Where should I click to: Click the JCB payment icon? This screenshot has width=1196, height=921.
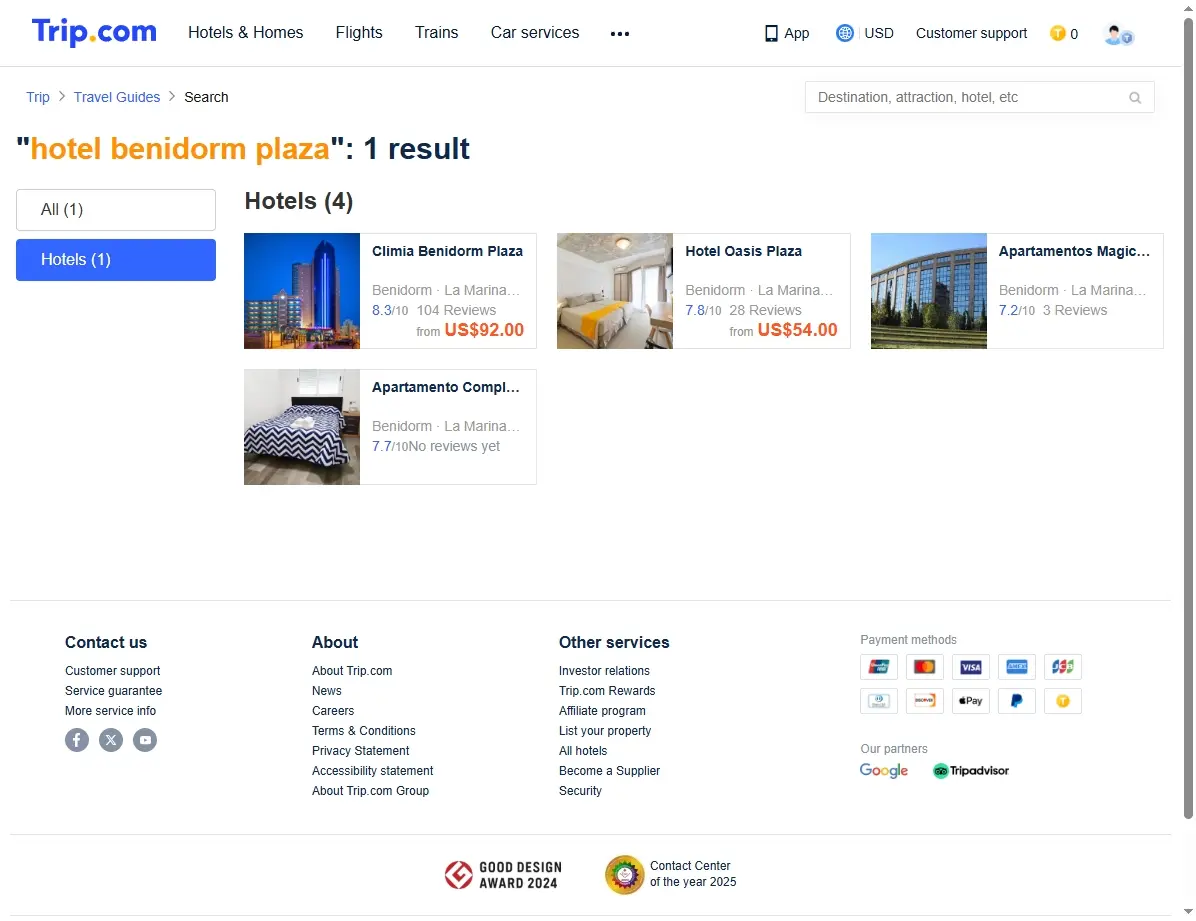1063,667
